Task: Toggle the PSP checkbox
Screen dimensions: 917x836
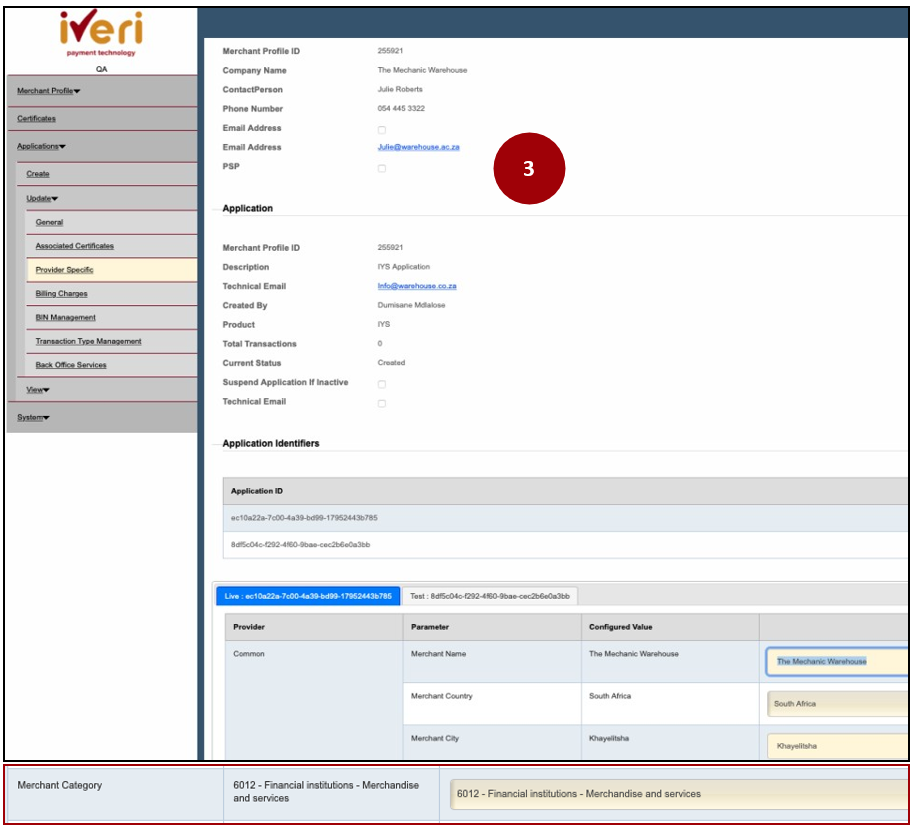Action: pos(381,168)
